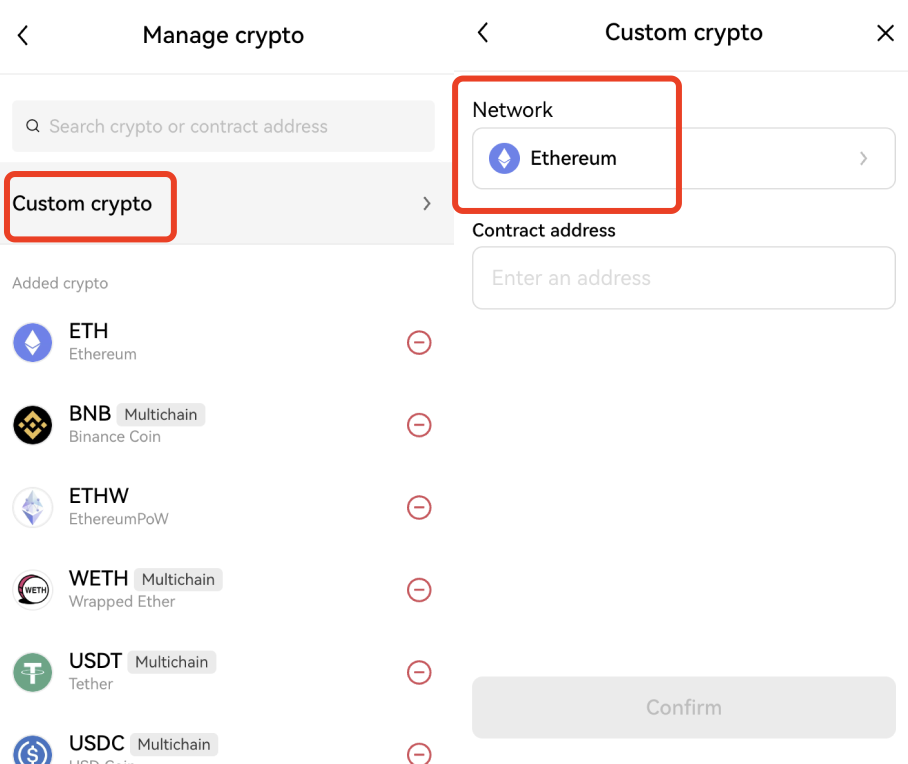Remove WETH using its minus button
This screenshot has height=764, width=908.
coord(419,590)
